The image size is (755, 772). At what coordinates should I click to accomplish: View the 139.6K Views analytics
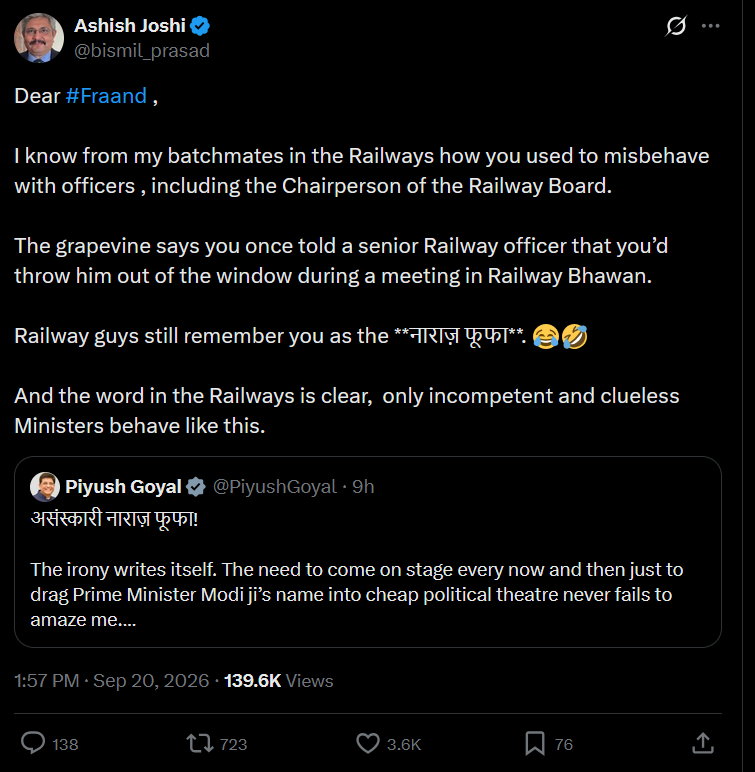coord(279,681)
